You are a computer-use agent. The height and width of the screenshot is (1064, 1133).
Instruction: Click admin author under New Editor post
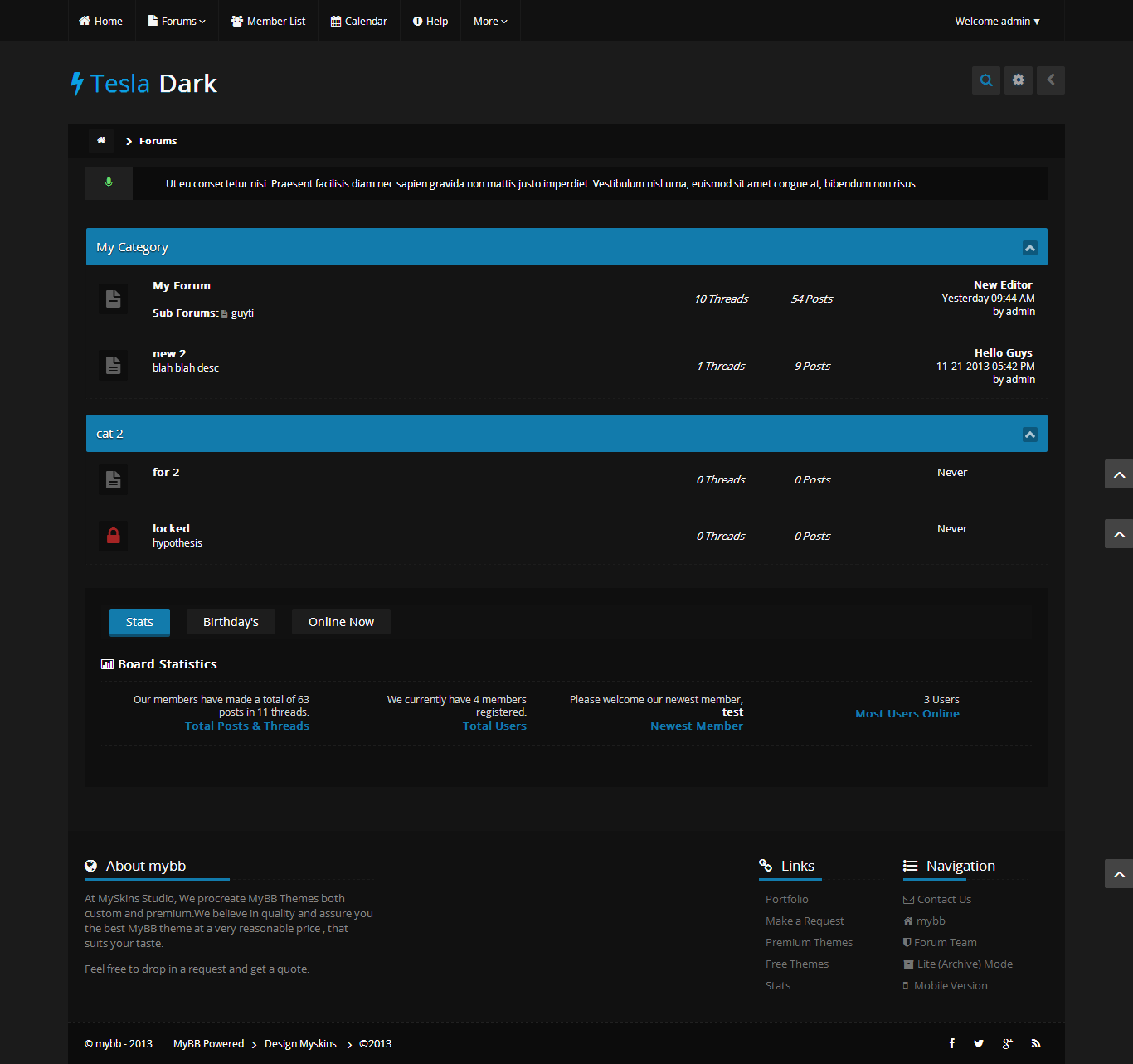click(x=1020, y=311)
